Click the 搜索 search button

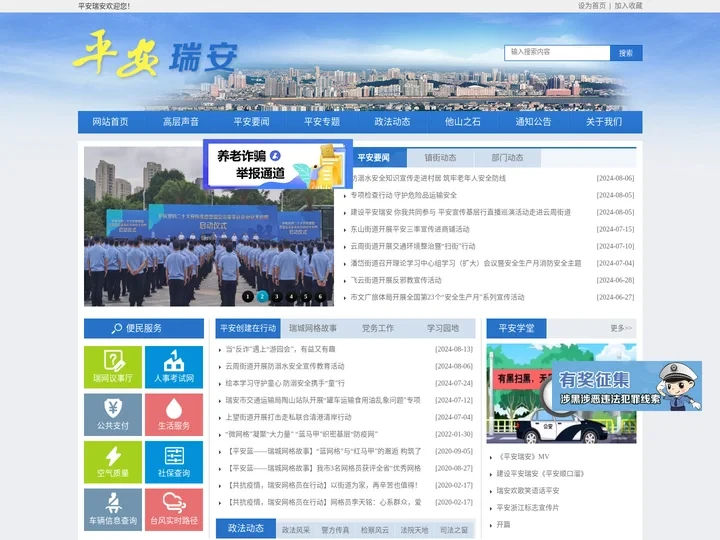pos(626,53)
